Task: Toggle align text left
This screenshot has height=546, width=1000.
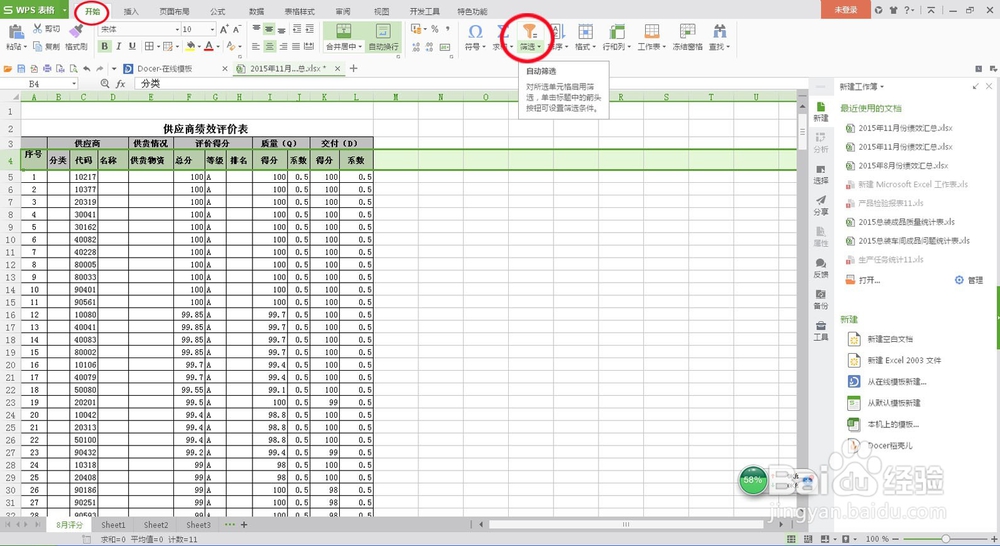Action: 256,47
